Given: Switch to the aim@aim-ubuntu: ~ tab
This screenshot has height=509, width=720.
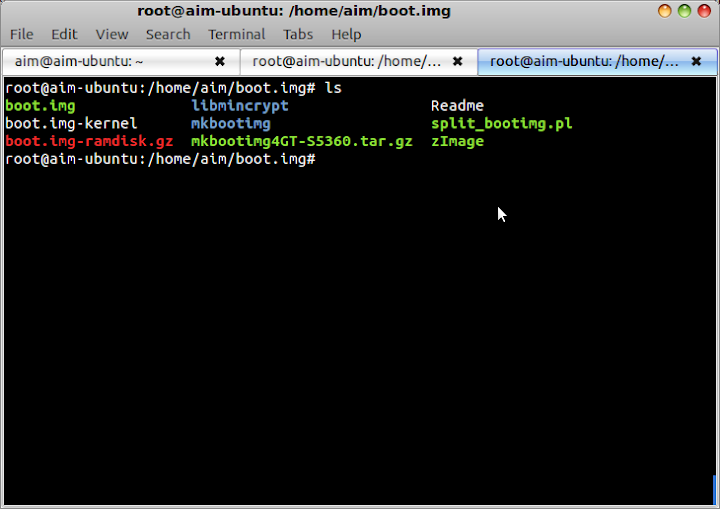Looking at the screenshot, I should coord(100,61).
